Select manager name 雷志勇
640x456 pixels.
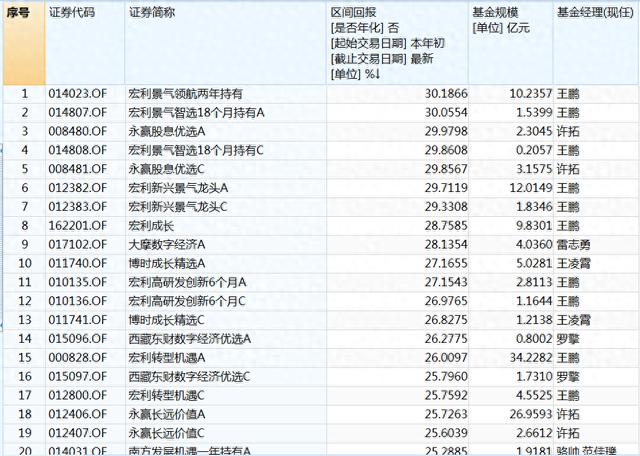click(x=573, y=245)
